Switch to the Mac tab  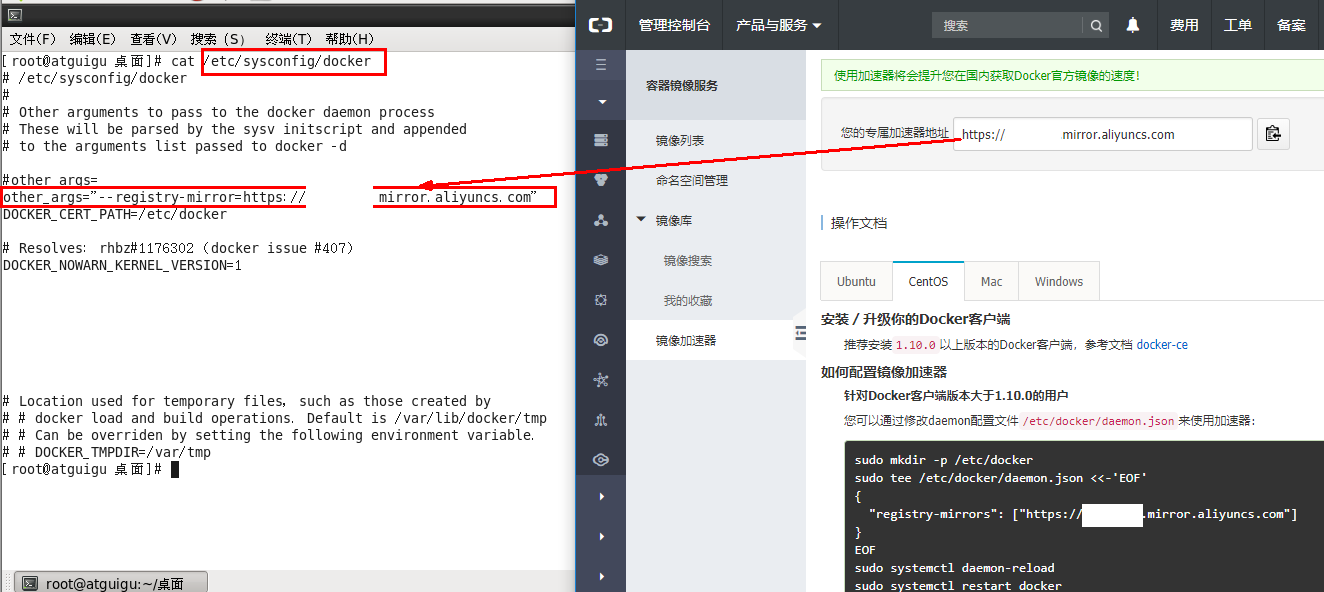(991, 281)
